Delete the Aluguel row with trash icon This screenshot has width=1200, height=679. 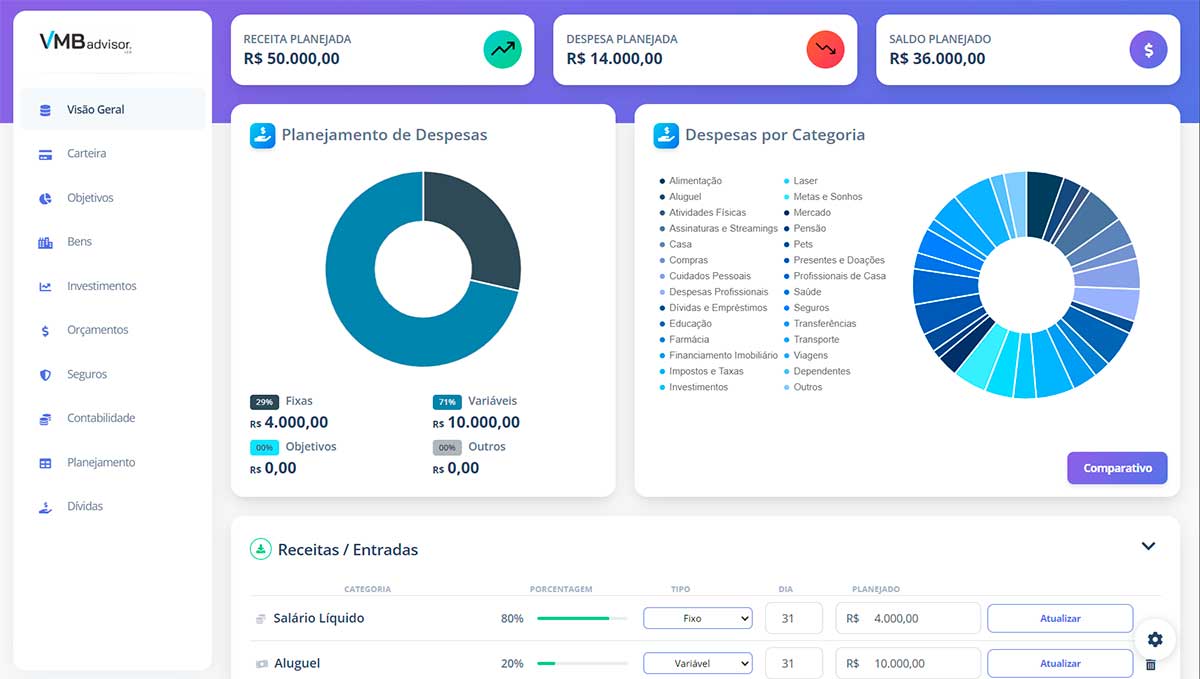(1150, 664)
